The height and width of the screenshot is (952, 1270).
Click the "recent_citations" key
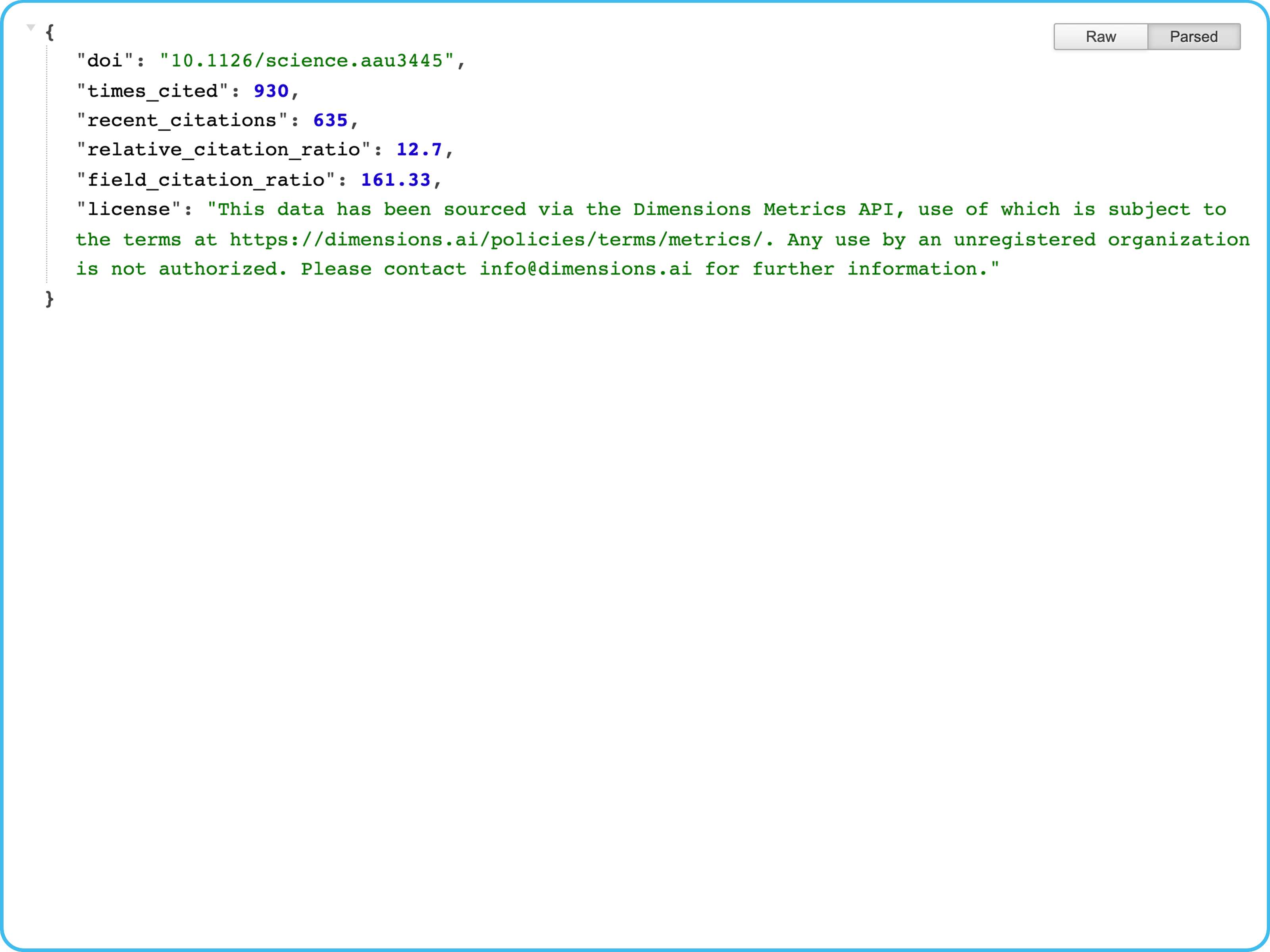click(182, 121)
